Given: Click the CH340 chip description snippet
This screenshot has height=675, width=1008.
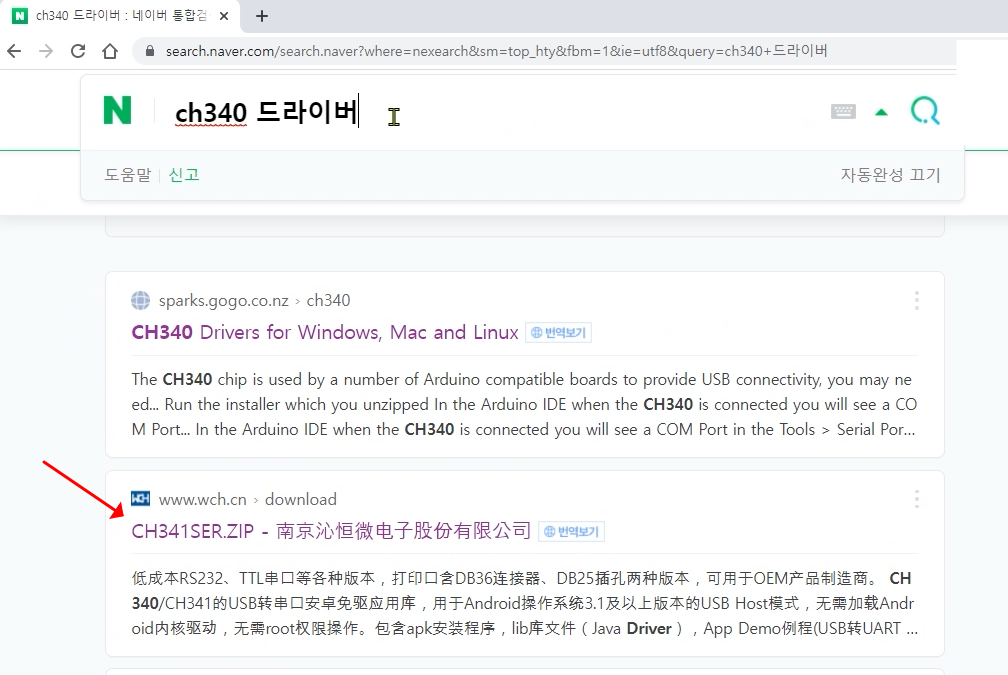Looking at the screenshot, I should [524, 404].
